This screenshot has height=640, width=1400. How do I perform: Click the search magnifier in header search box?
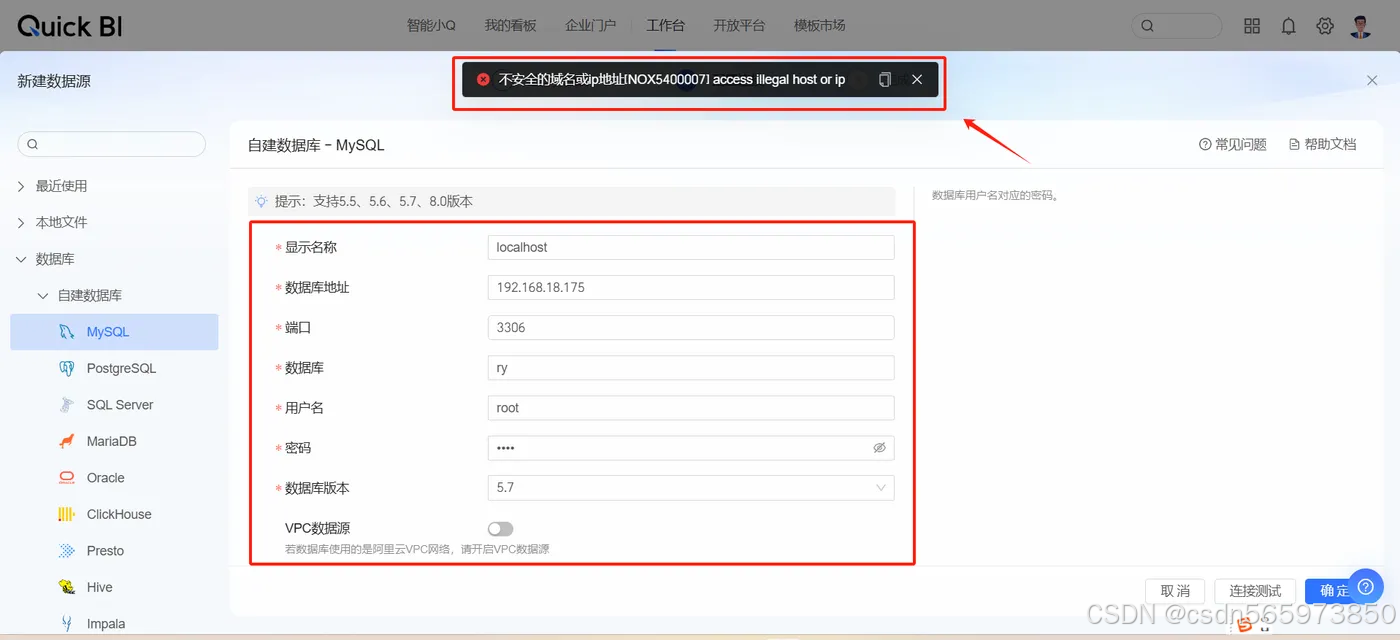[1148, 26]
